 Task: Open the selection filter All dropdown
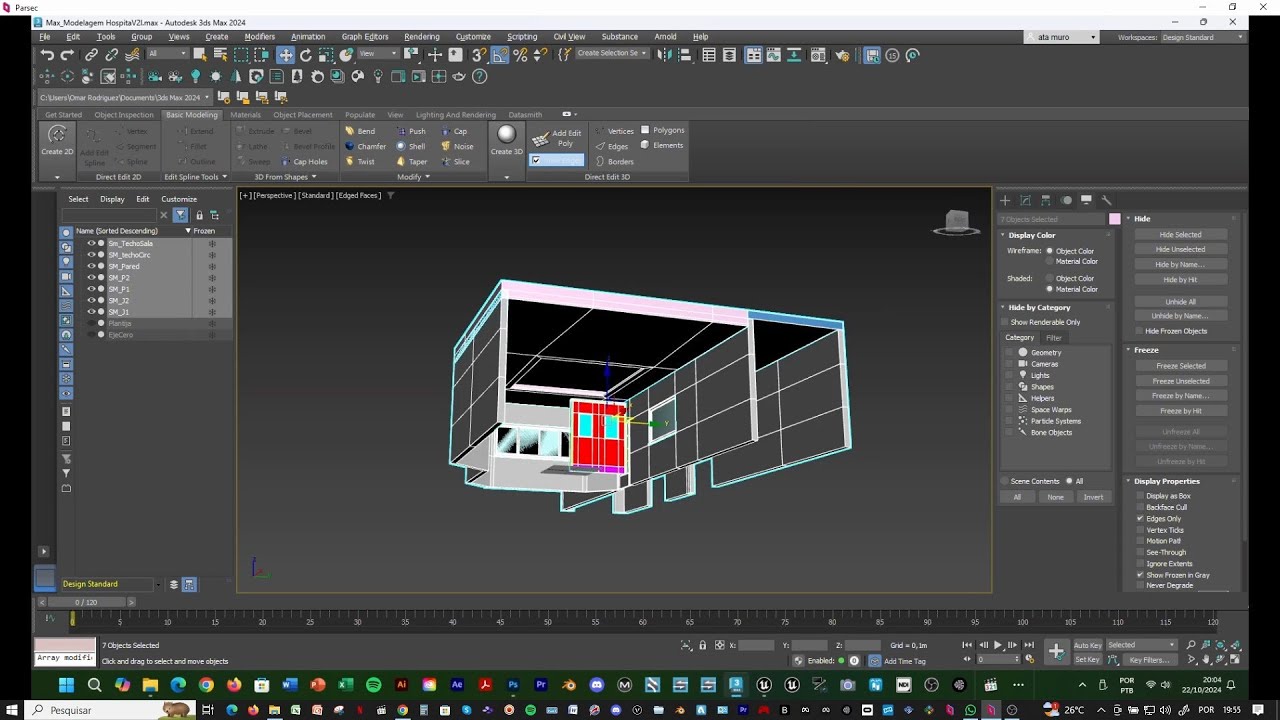pyautogui.click(x=166, y=54)
